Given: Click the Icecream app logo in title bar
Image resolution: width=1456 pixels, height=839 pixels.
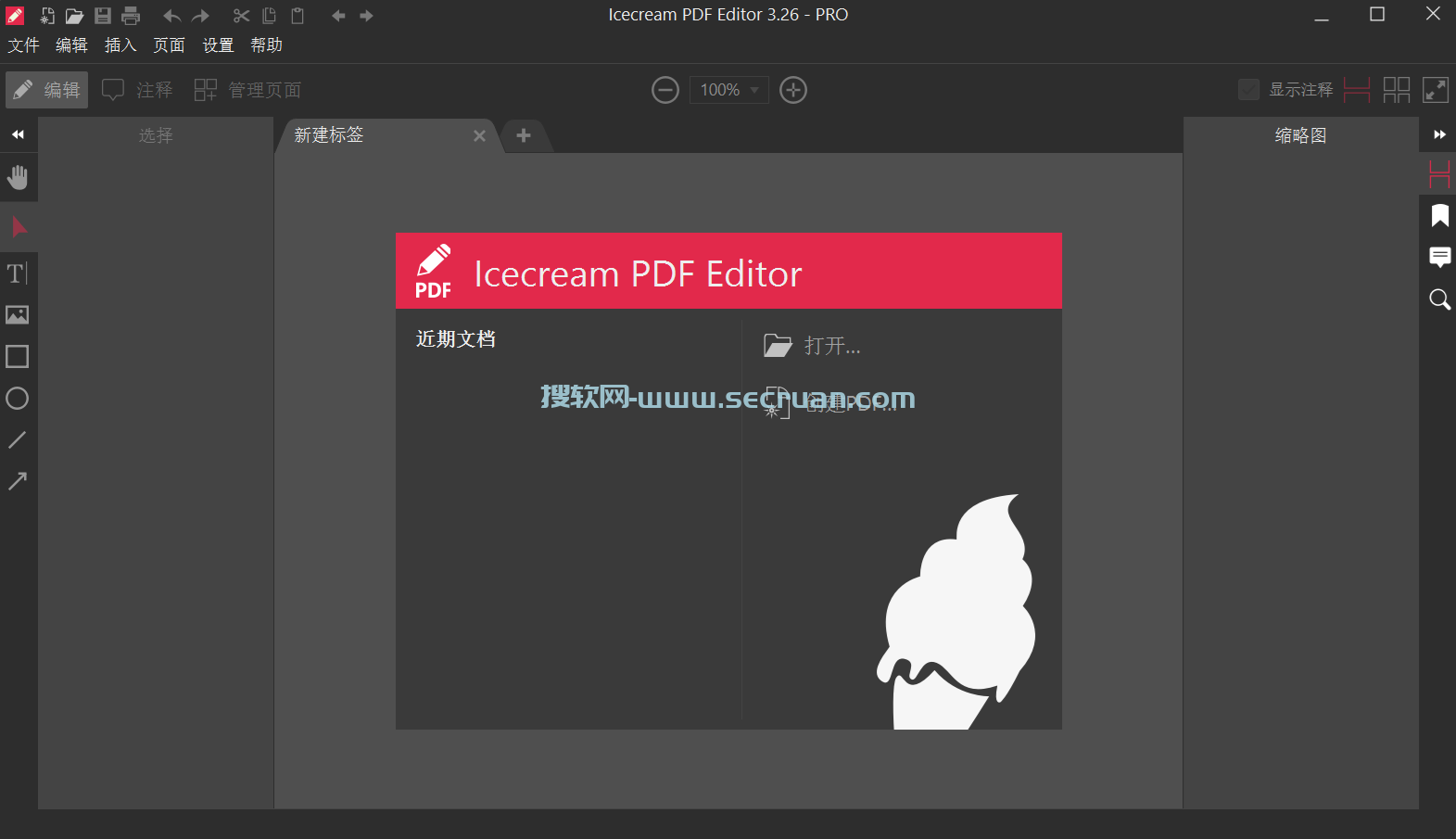Looking at the screenshot, I should point(15,16).
